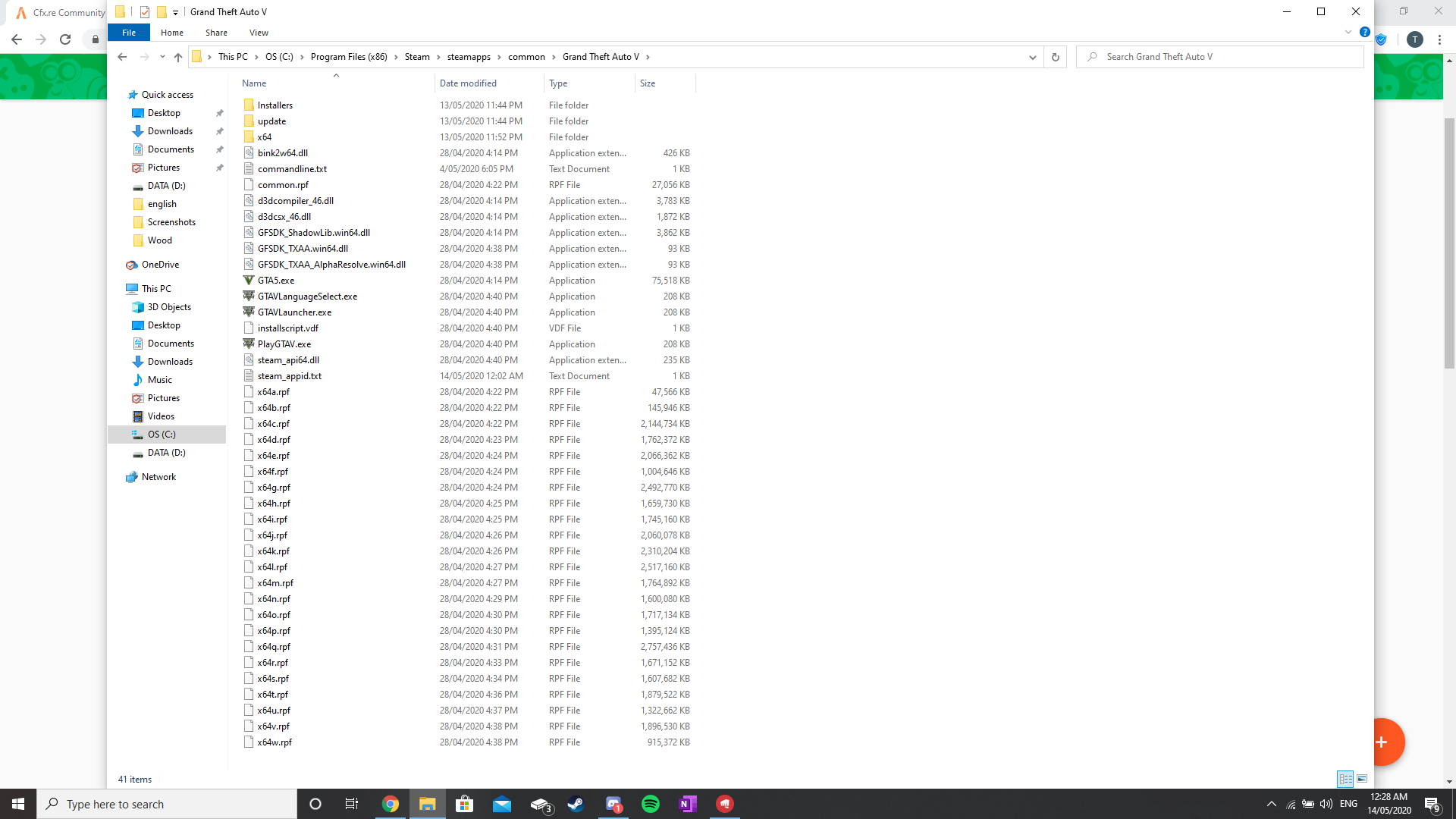Viewport: 1456px width, 819px height.
Task: Open the steamapps breadcrumb link
Action: pos(468,56)
